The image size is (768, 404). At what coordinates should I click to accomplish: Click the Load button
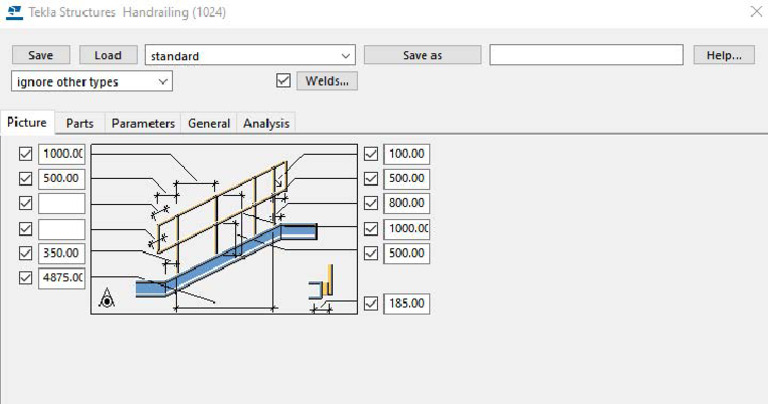(x=108, y=55)
